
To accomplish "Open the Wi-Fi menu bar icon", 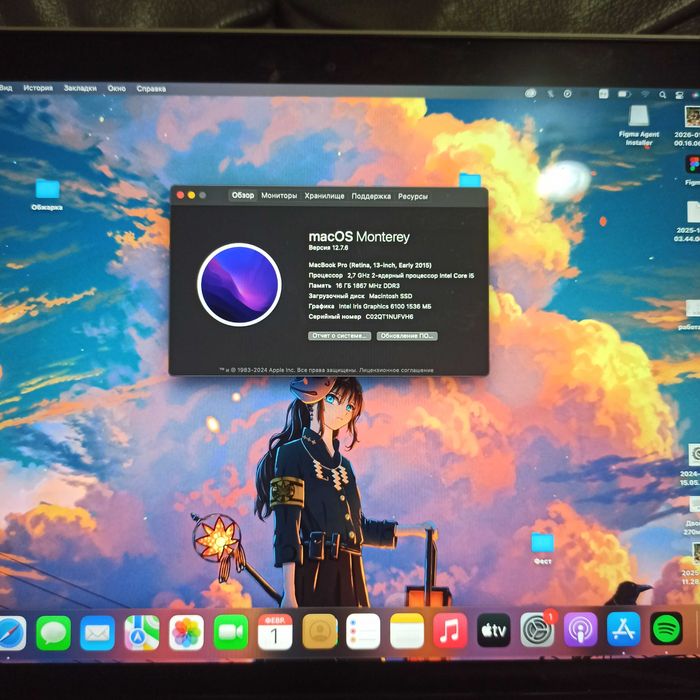I will (x=645, y=94).
